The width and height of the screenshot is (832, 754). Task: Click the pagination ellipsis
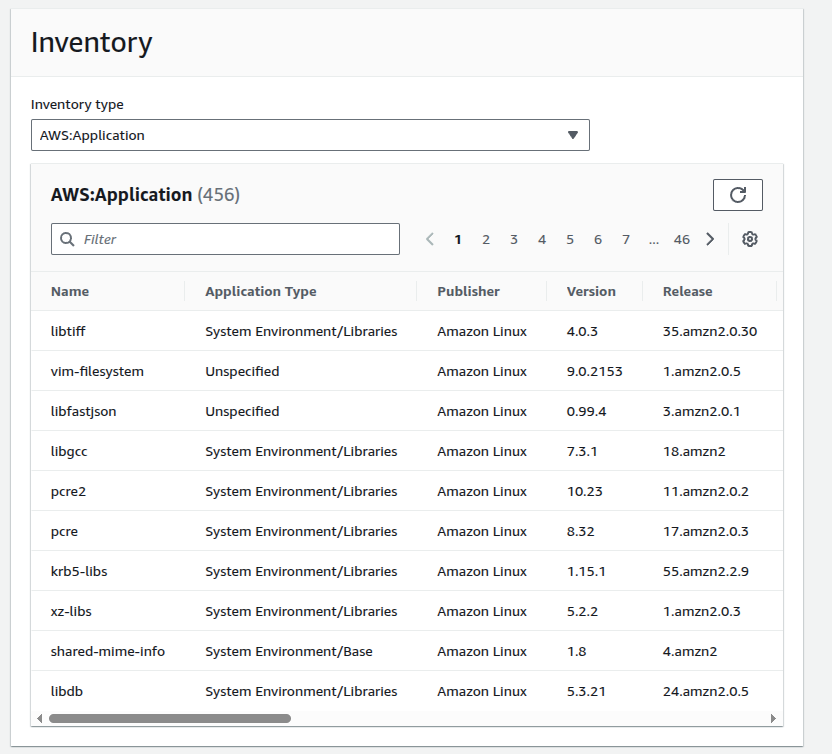tap(654, 240)
